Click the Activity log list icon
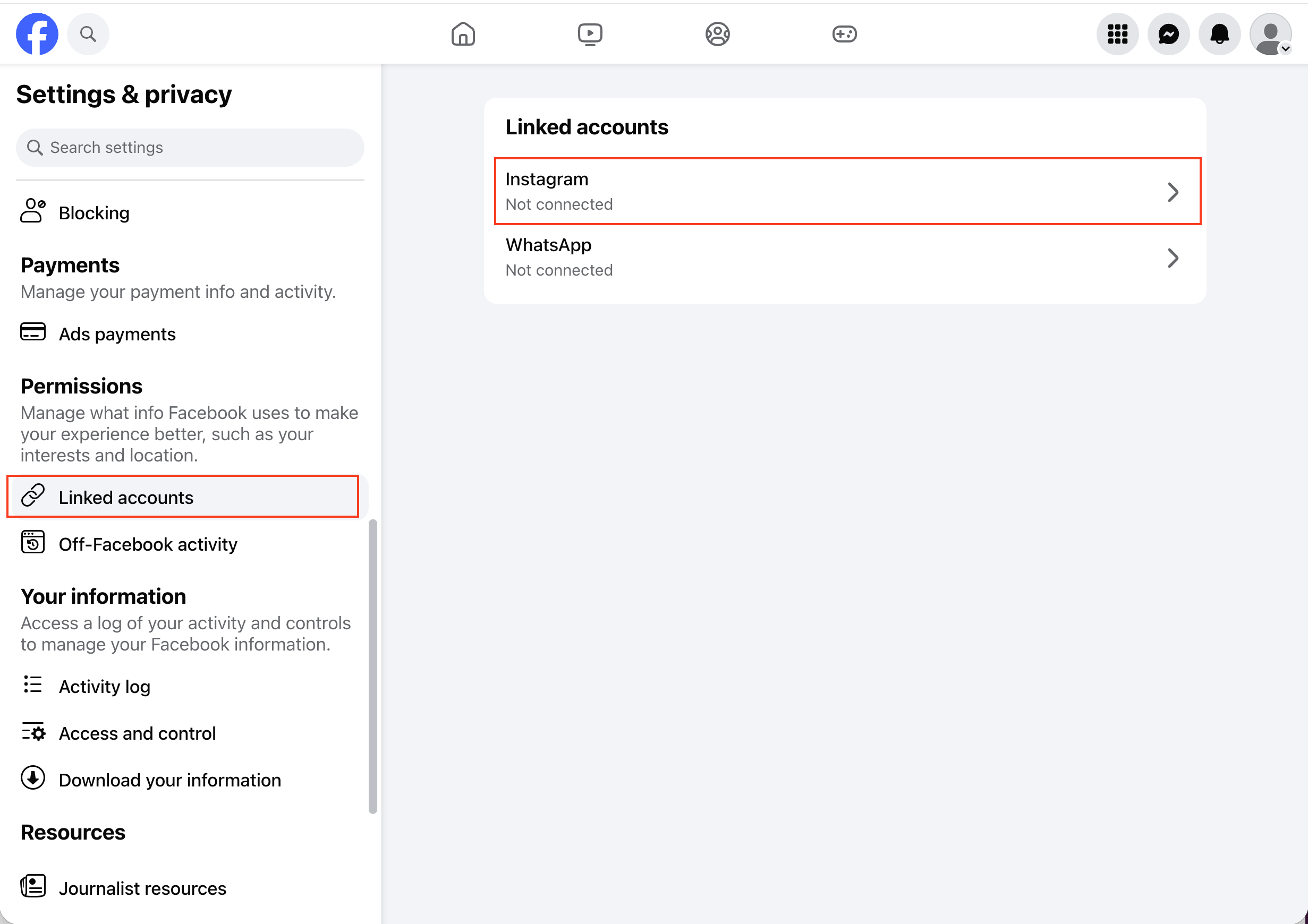 [x=33, y=685]
